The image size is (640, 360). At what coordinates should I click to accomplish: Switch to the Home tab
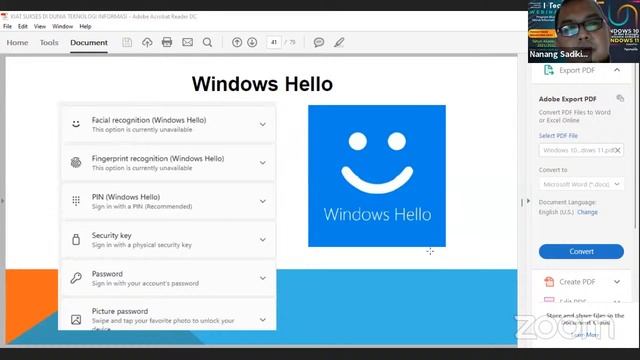[18, 42]
